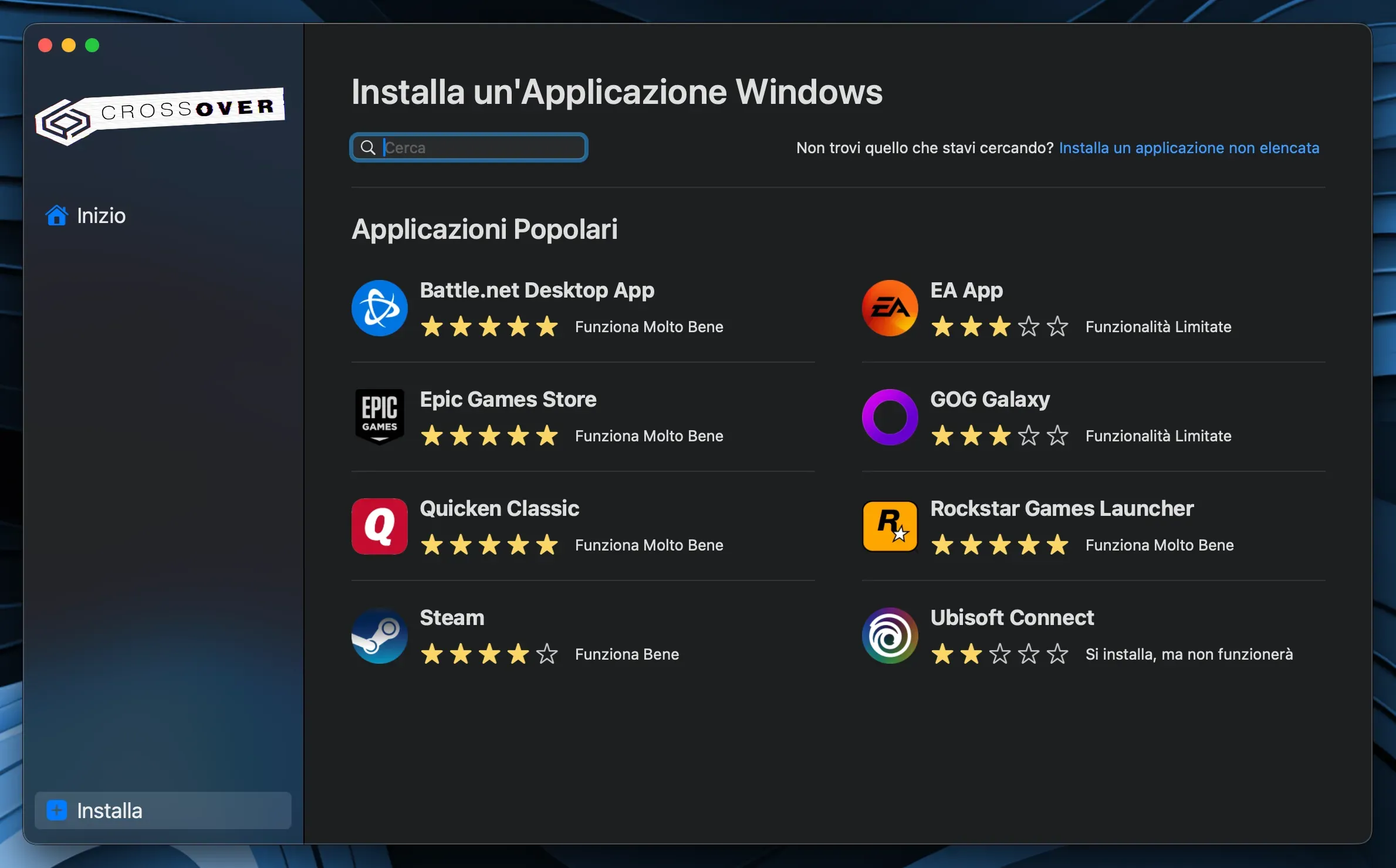Click the Quicken Classic red Q icon
1396x868 pixels.
(380, 526)
